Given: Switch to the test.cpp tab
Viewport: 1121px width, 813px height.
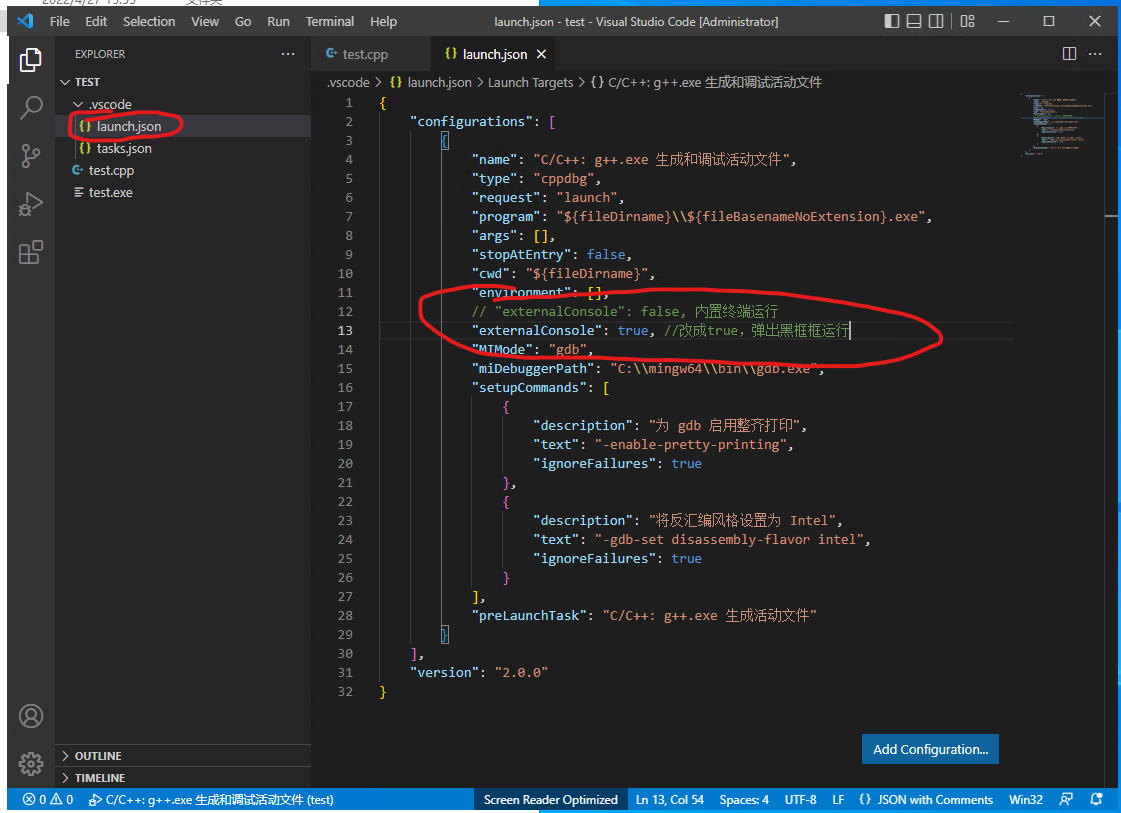Looking at the screenshot, I should tap(364, 55).
